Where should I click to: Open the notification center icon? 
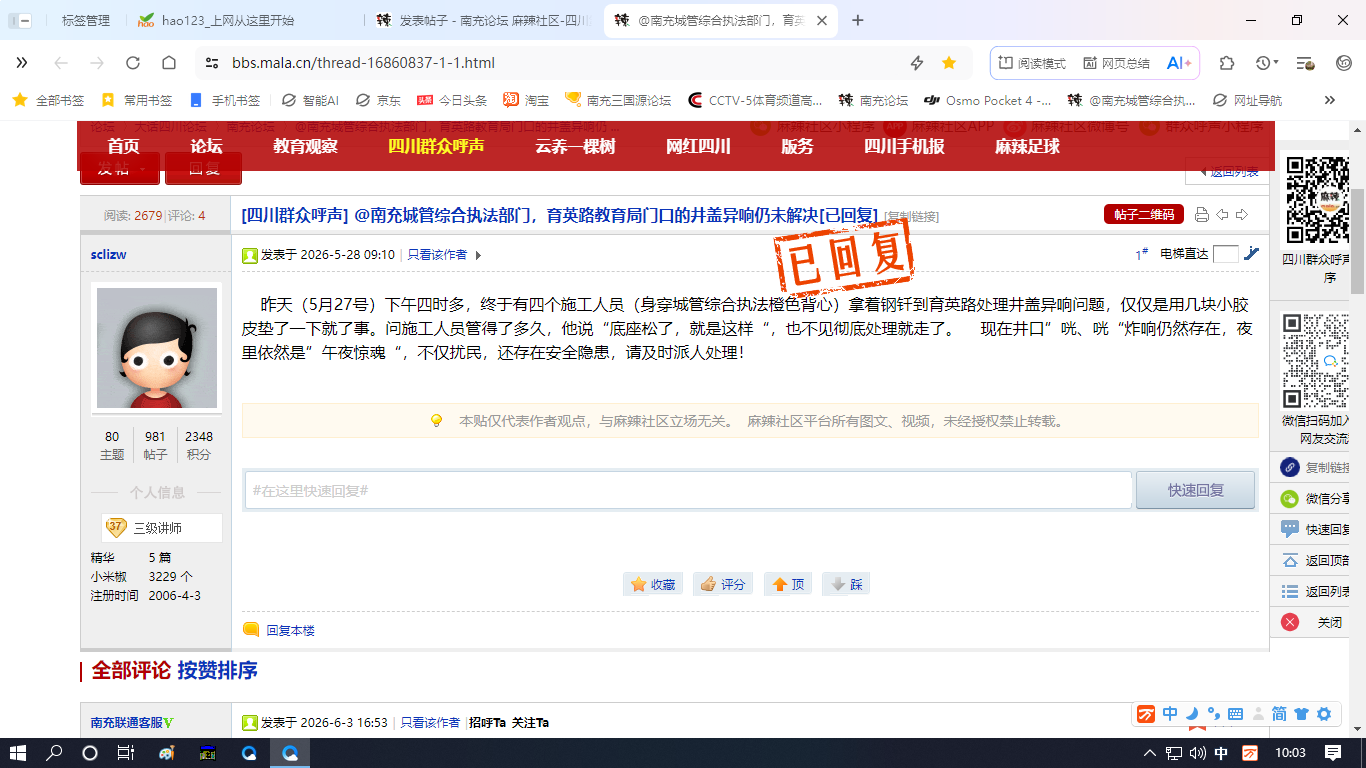(x=1333, y=752)
